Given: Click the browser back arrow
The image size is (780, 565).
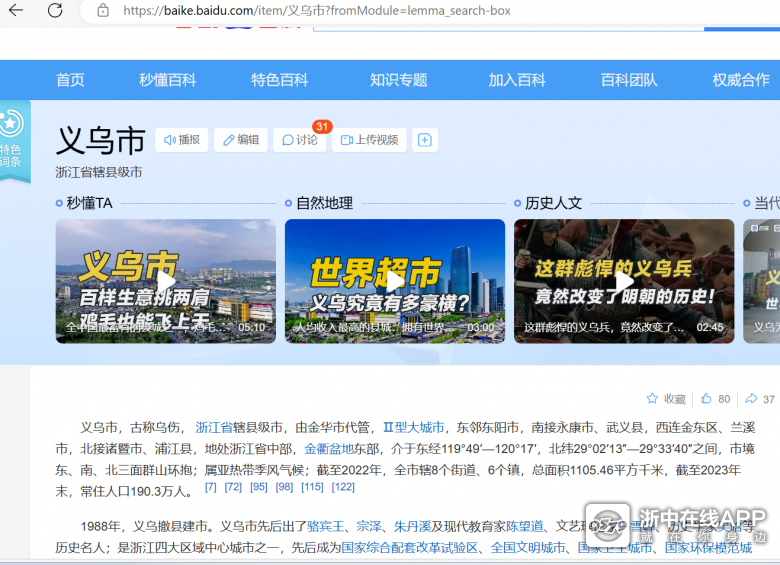Looking at the screenshot, I should point(16,10).
